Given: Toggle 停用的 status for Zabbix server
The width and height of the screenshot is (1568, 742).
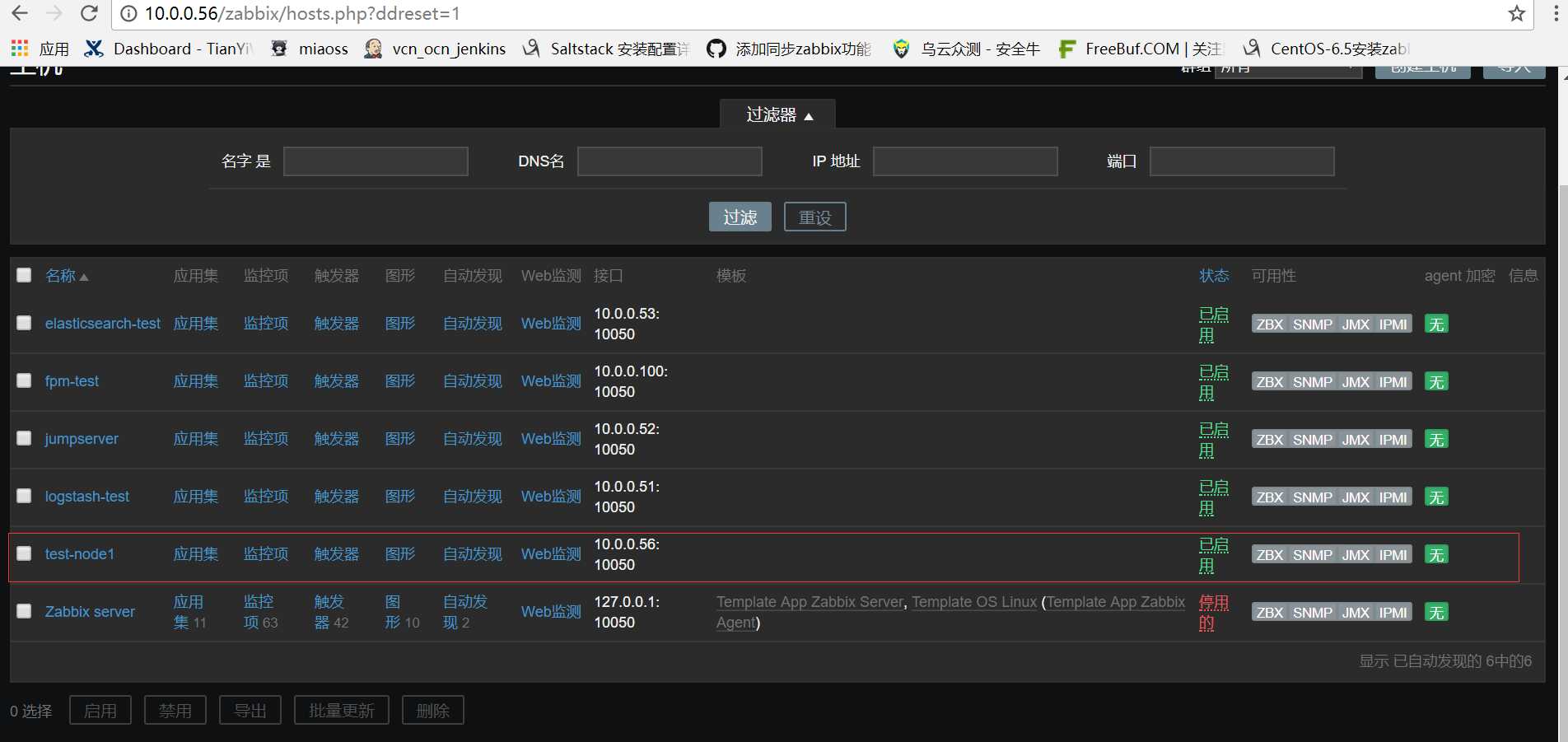Looking at the screenshot, I should coord(1213,613).
